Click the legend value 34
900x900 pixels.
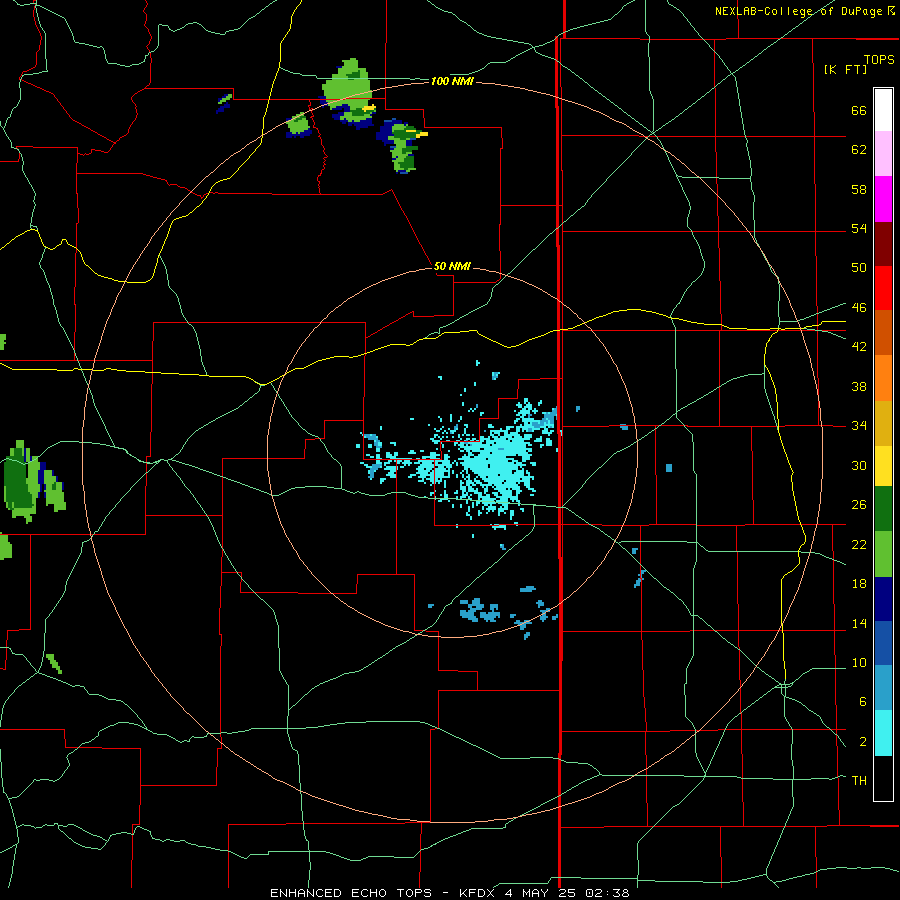(x=859, y=425)
